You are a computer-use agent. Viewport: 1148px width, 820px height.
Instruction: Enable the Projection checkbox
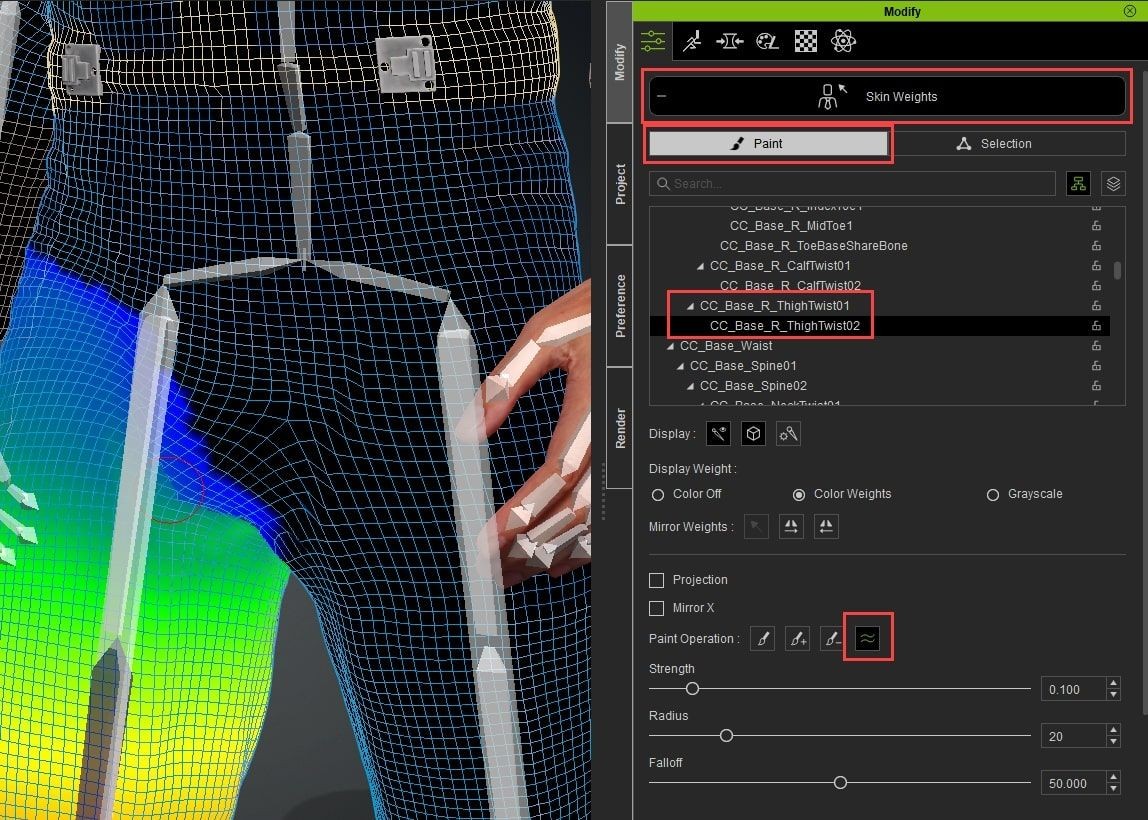click(x=657, y=580)
